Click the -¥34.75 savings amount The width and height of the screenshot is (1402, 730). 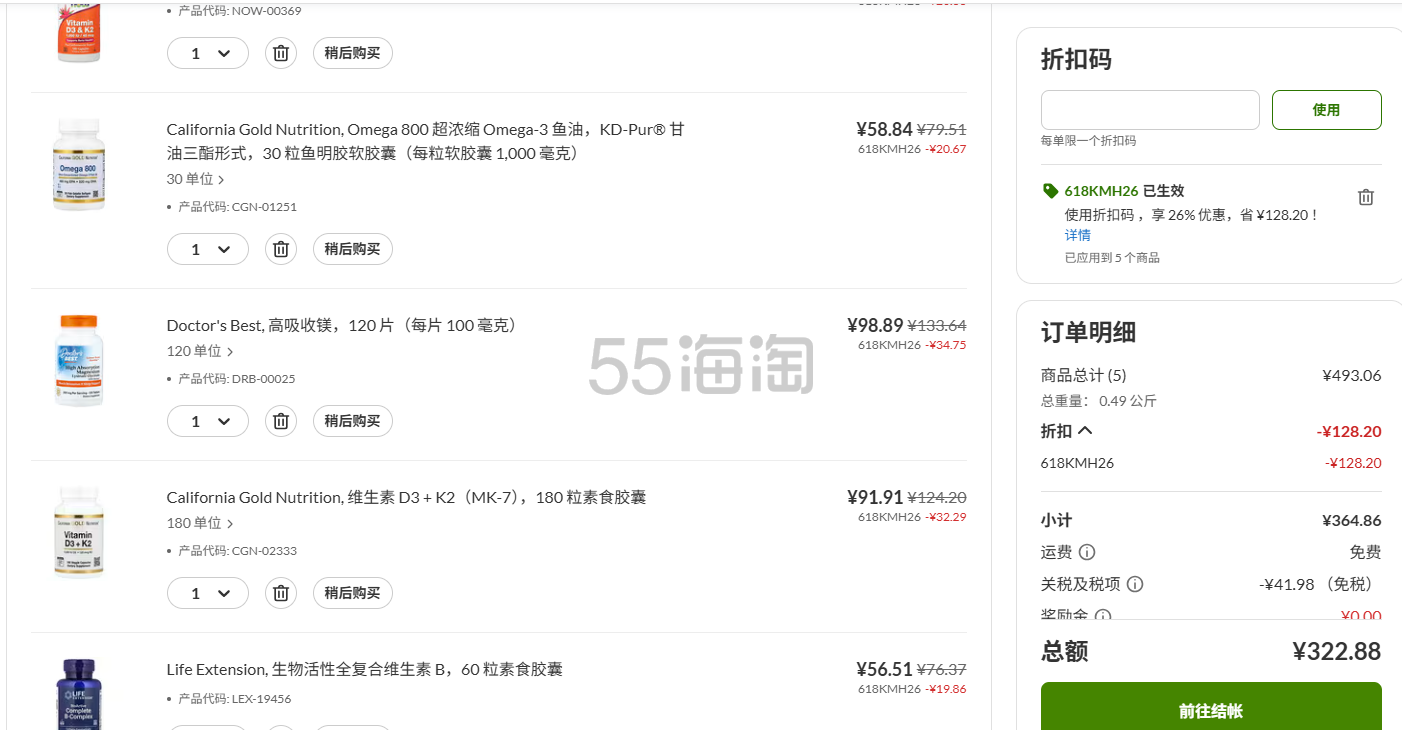click(x=946, y=345)
